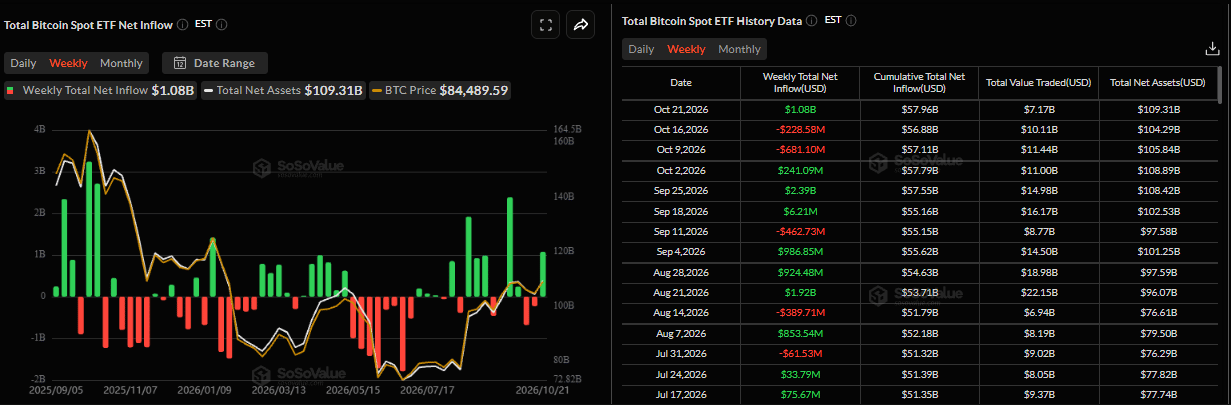Click the Date column header
Viewport: 1231px width, 405px height.
(680, 83)
